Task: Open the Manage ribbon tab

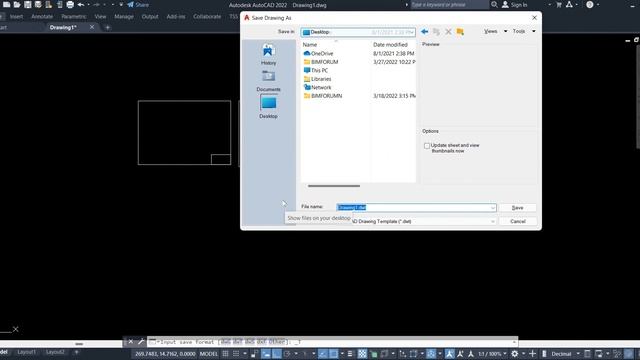Action: (x=124, y=17)
